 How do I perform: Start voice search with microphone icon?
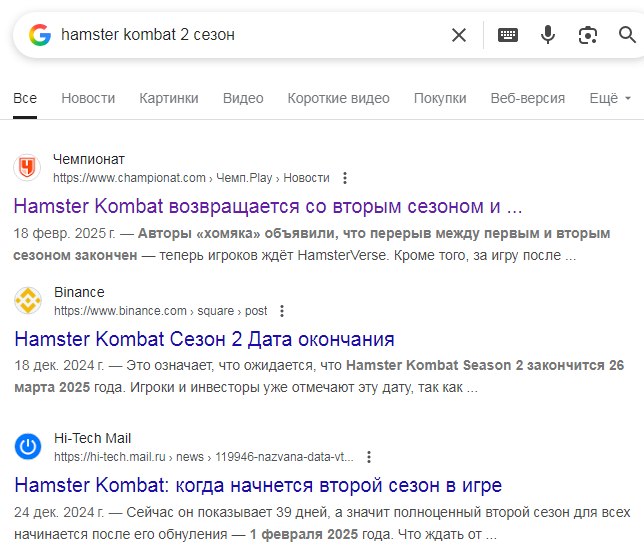pyautogui.click(x=547, y=35)
